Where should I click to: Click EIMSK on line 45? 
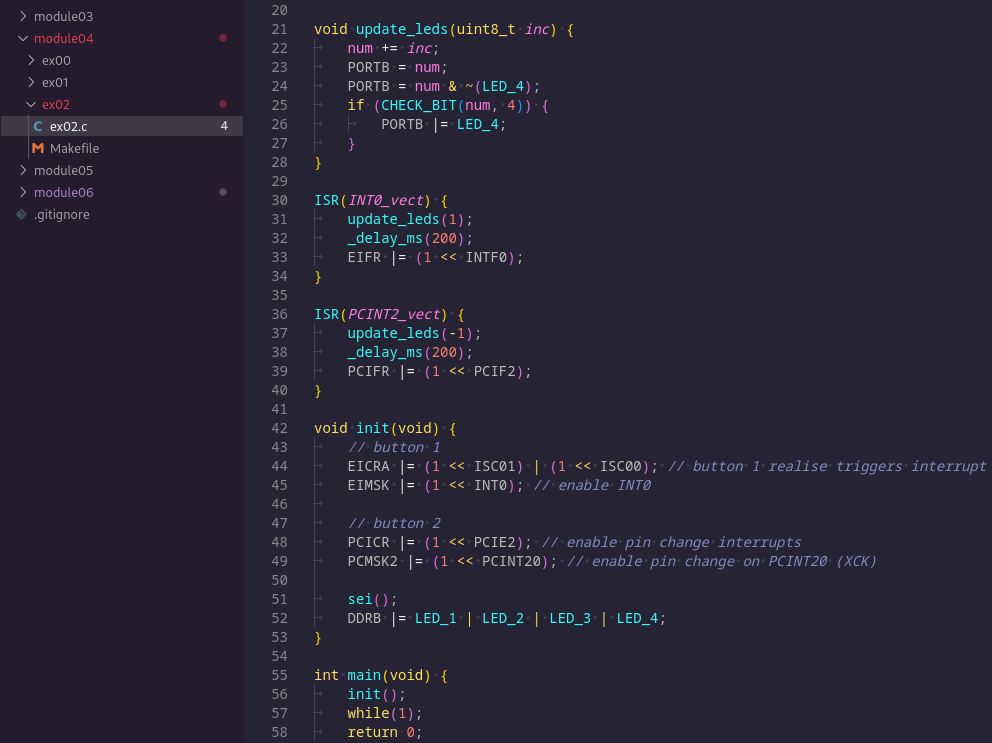(368, 485)
